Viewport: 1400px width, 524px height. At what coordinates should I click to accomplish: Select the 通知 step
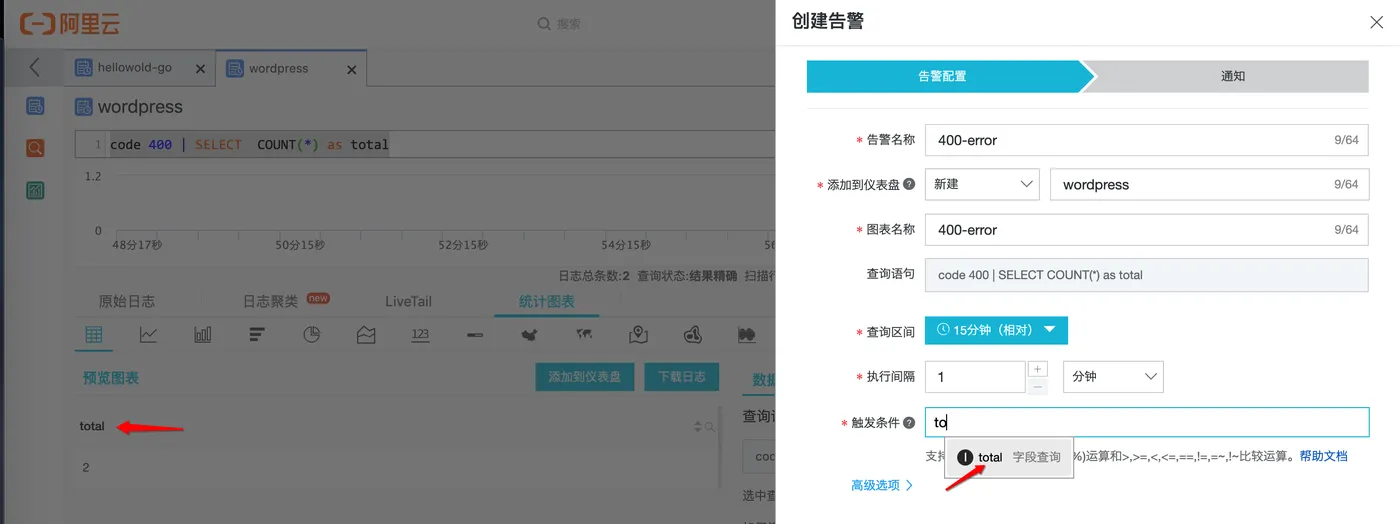[1232, 76]
